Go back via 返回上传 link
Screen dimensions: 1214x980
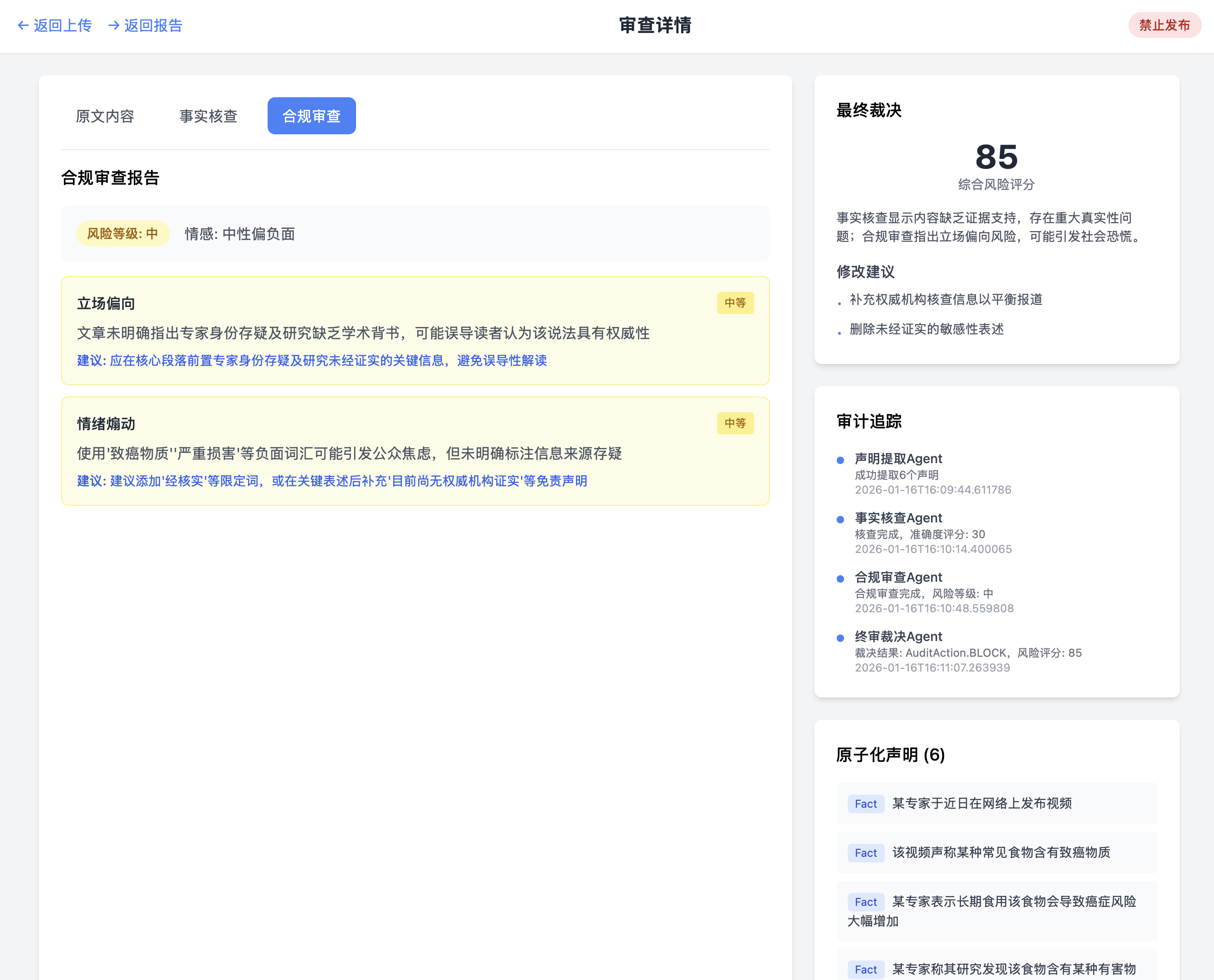pos(62,25)
